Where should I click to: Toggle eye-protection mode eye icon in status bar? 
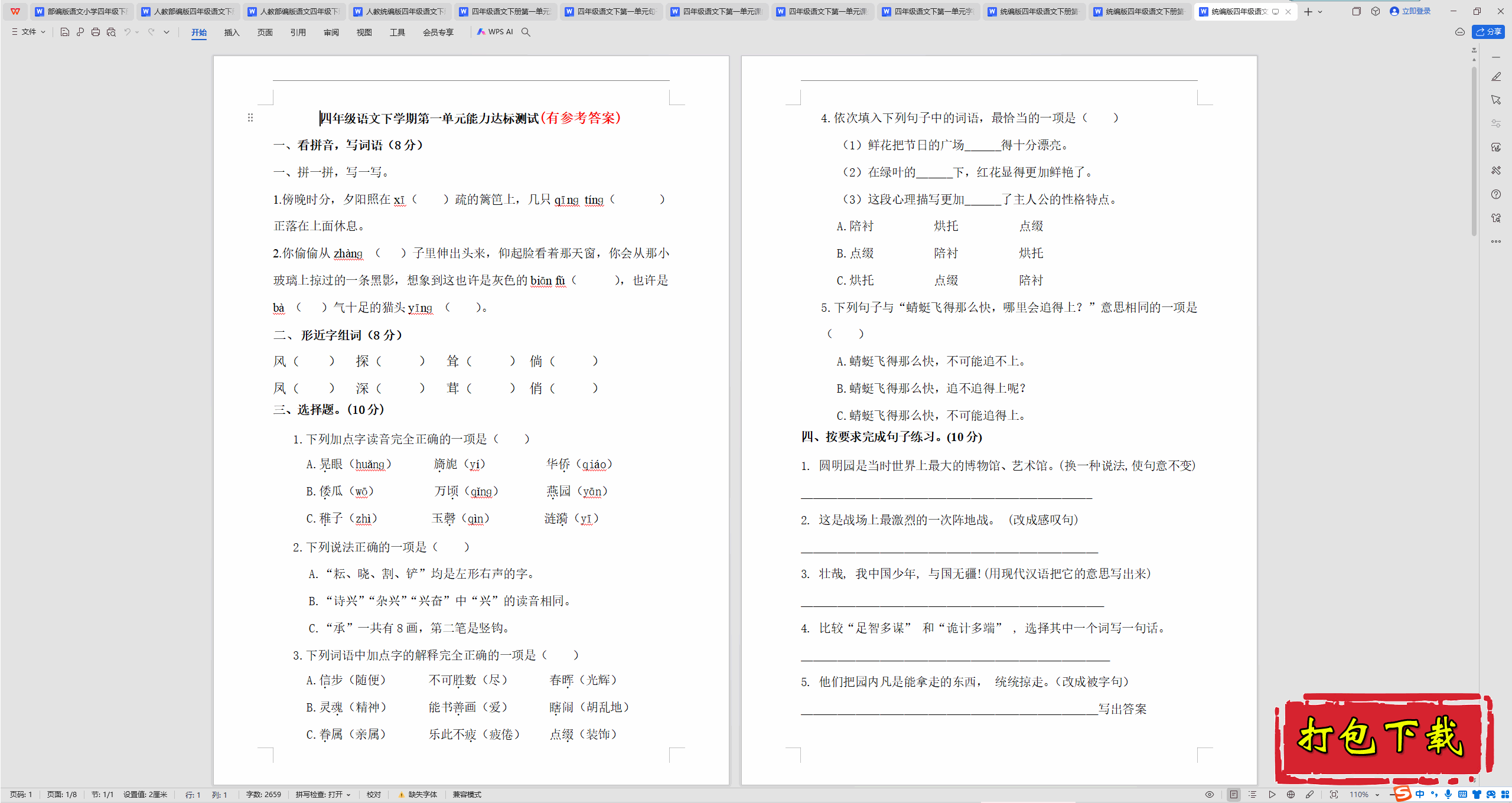click(1210, 795)
